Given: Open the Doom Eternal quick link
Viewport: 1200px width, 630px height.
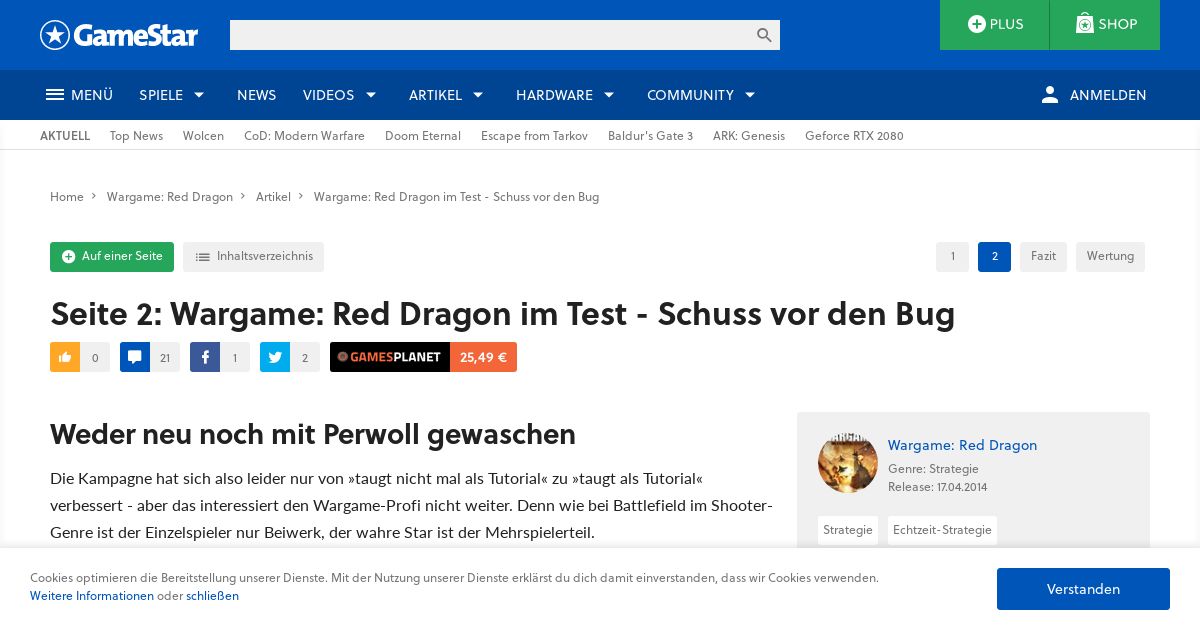Looking at the screenshot, I should pos(423,136).
